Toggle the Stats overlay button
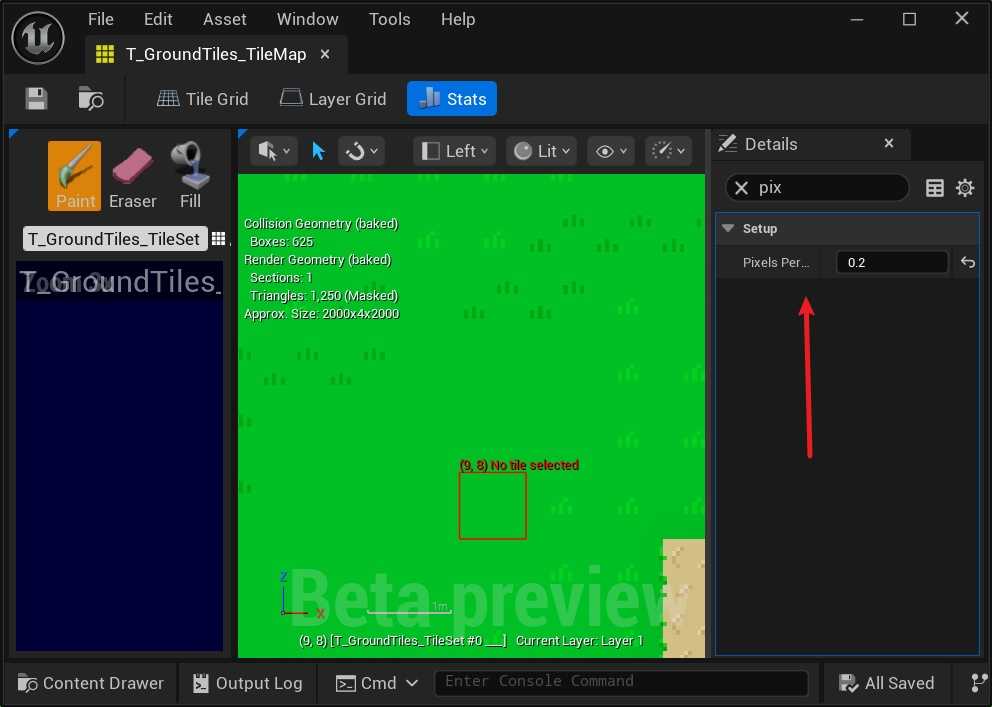This screenshot has width=992, height=707. pyautogui.click(x=452, y=98)
